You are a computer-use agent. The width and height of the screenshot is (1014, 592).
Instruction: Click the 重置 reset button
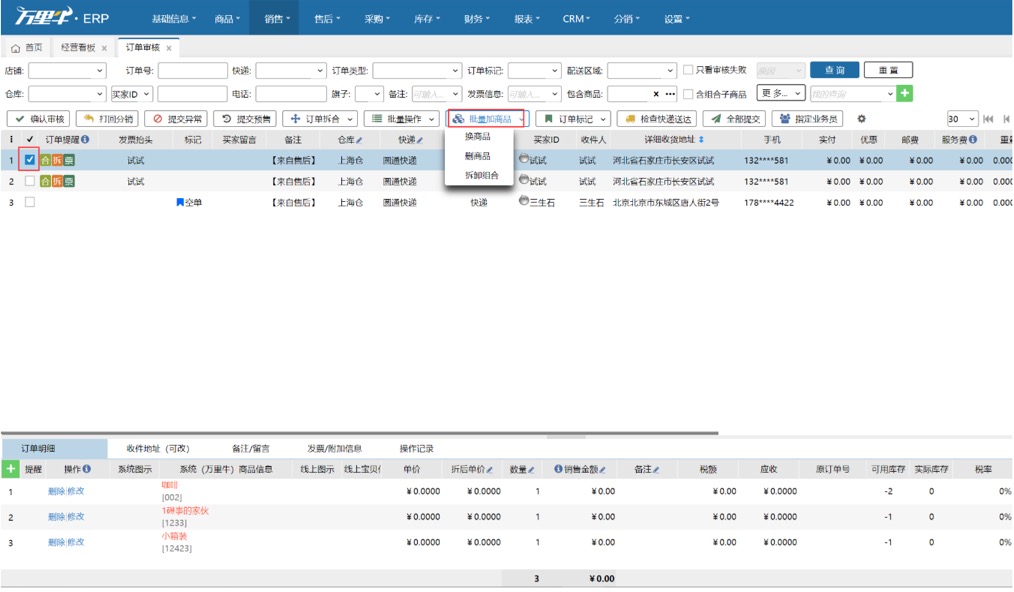pos(888,70)
